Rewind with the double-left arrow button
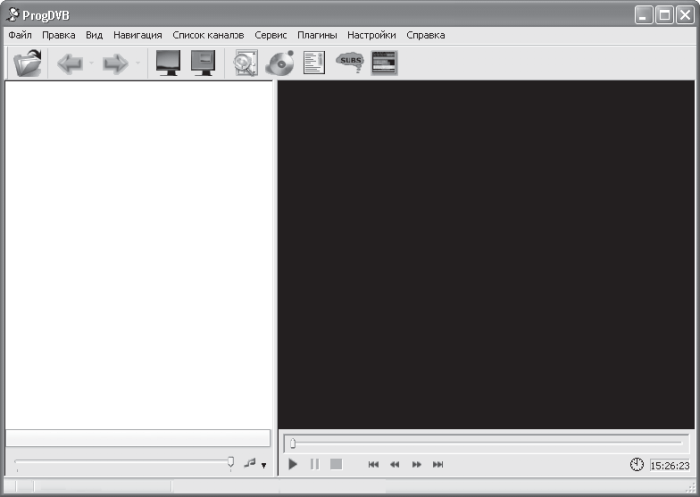The image size is (700, 497). tap(395, 465)
